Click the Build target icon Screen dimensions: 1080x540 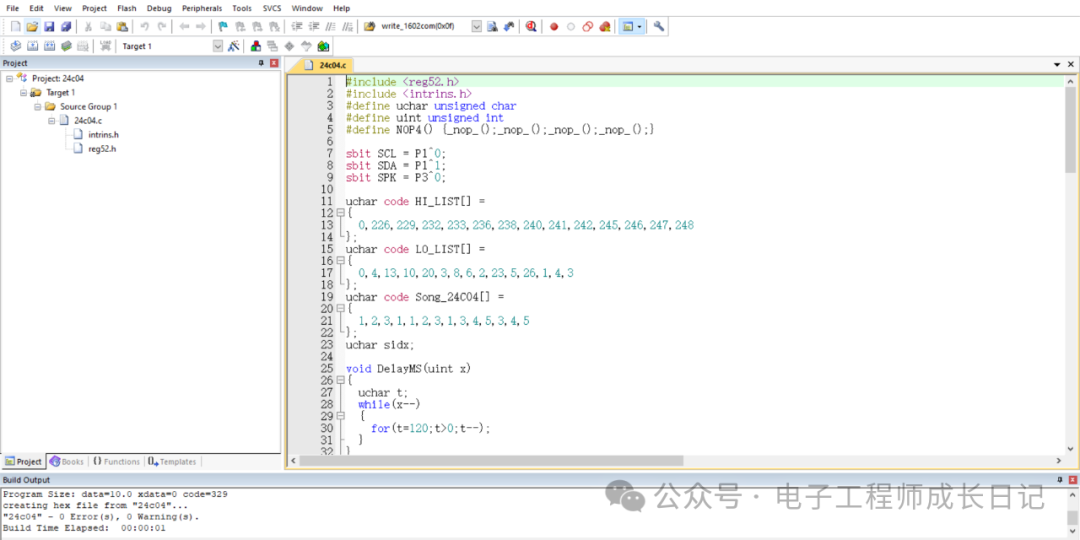32,46
